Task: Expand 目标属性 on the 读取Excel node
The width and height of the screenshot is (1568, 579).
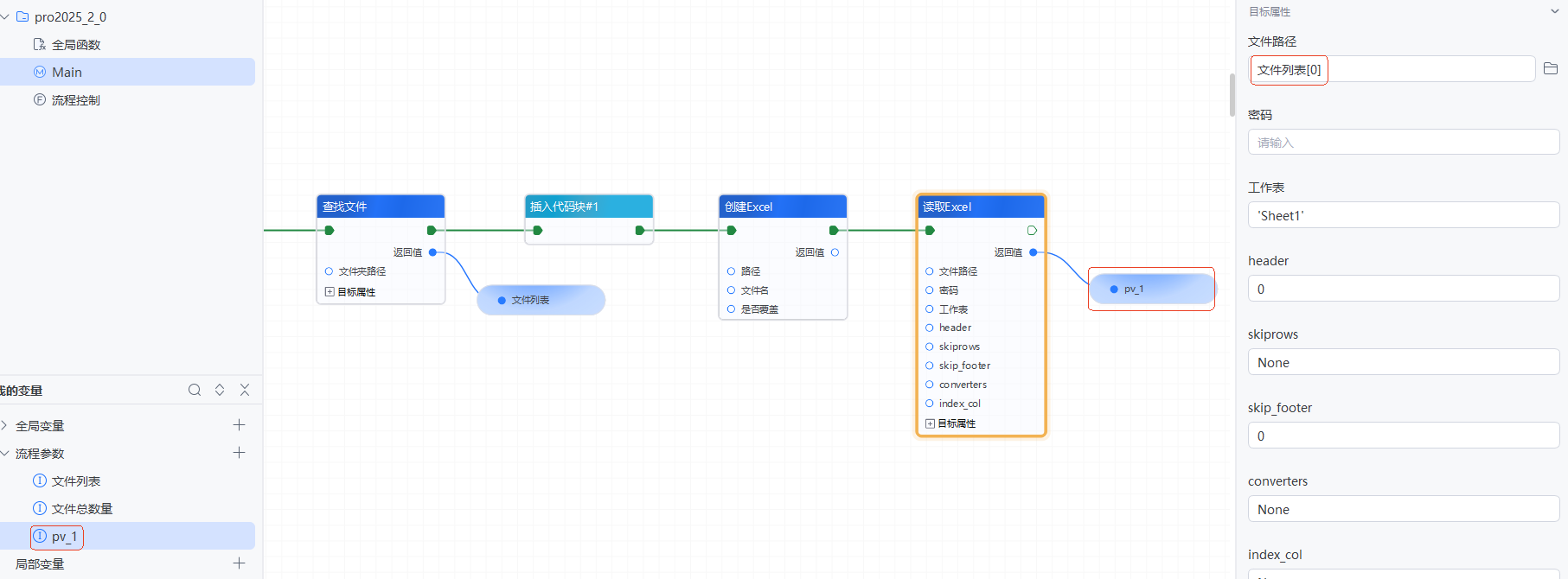Action: pyautogui.click(x=930, y=423)
